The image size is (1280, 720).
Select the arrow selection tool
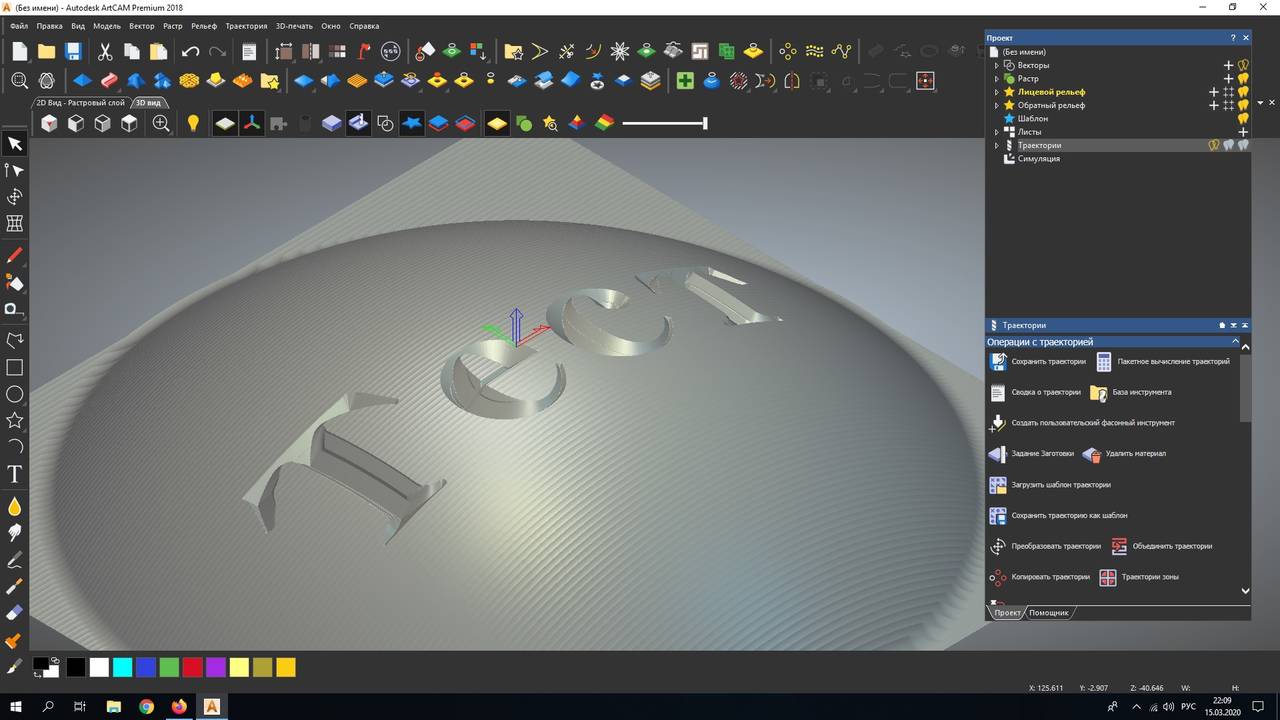tap(15, 144)
